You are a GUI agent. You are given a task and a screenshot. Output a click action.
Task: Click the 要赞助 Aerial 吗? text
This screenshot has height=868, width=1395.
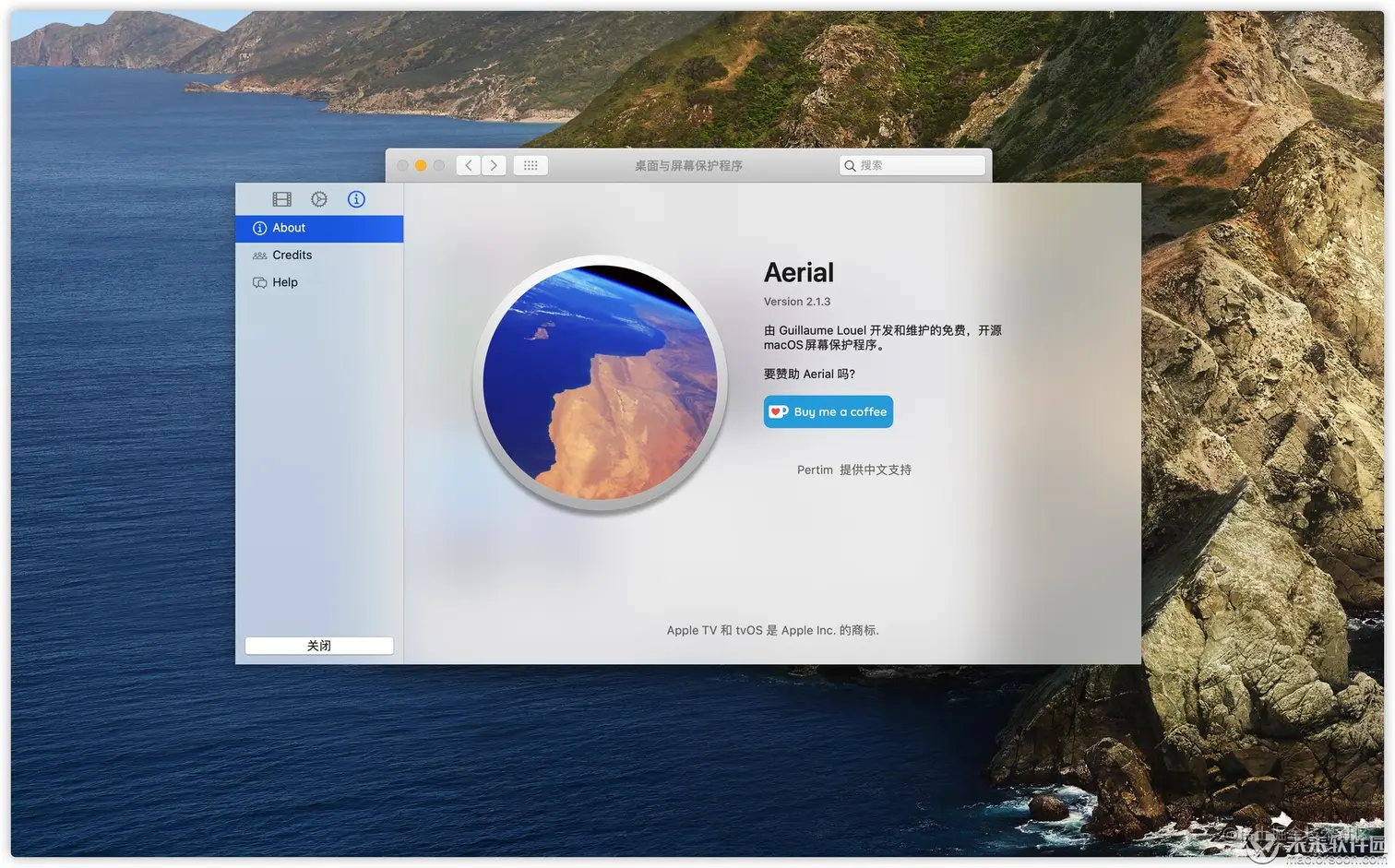tap(809, 375)
